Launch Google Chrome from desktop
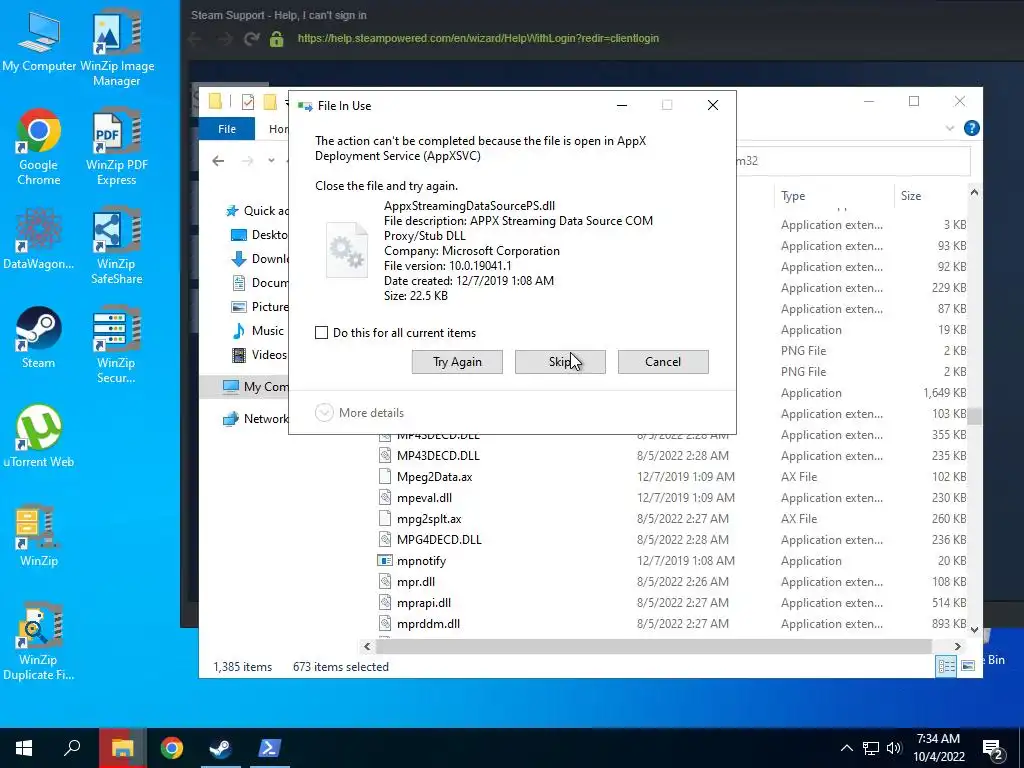The height and width of the screenshot is (768, 1024). pyautogui.click(x=39, y=147)
